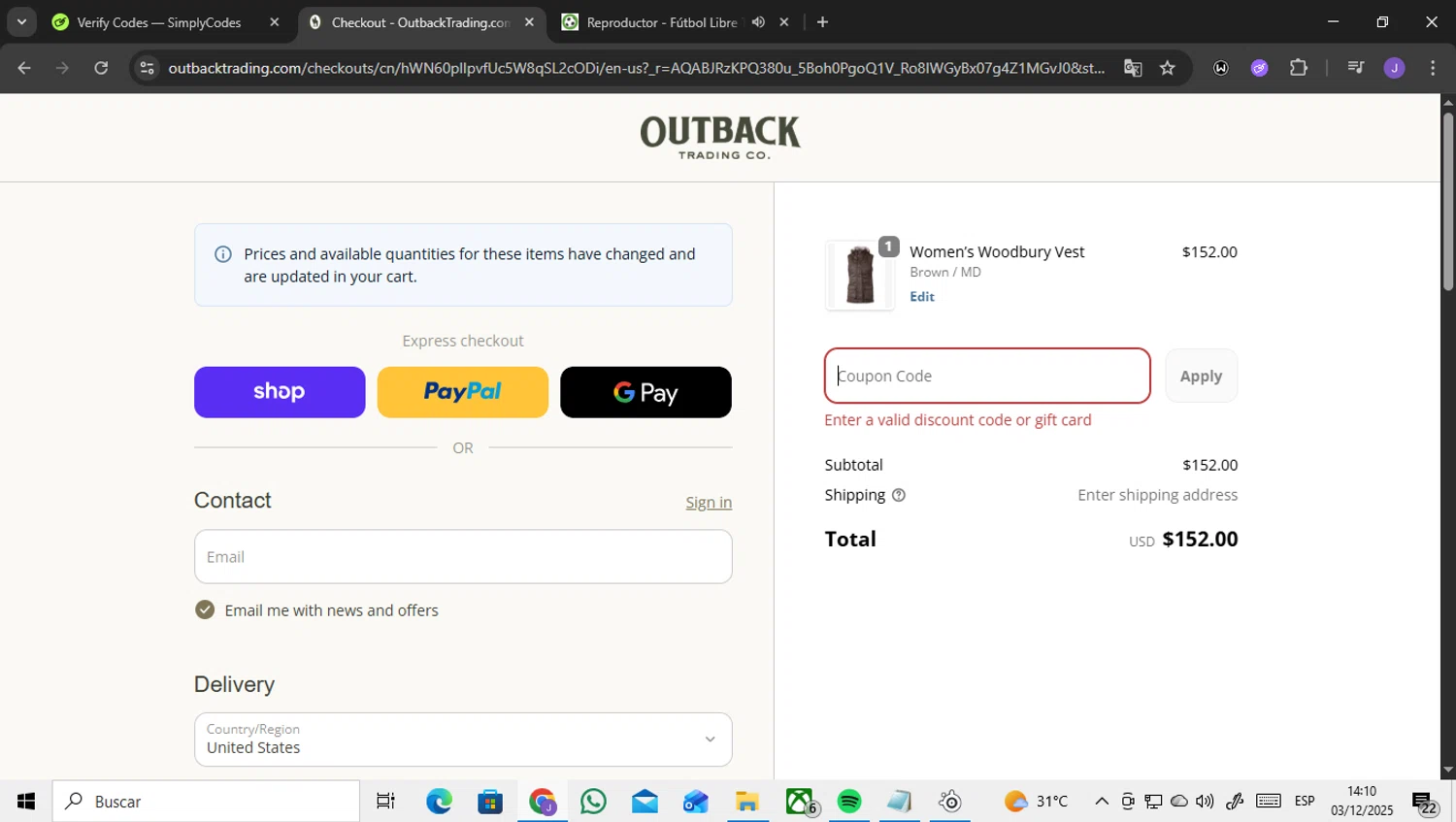This screenshot has width=1456, height=822.
Task: Edit the Women's Woodbury Vest item
Action: click(922, 297)
